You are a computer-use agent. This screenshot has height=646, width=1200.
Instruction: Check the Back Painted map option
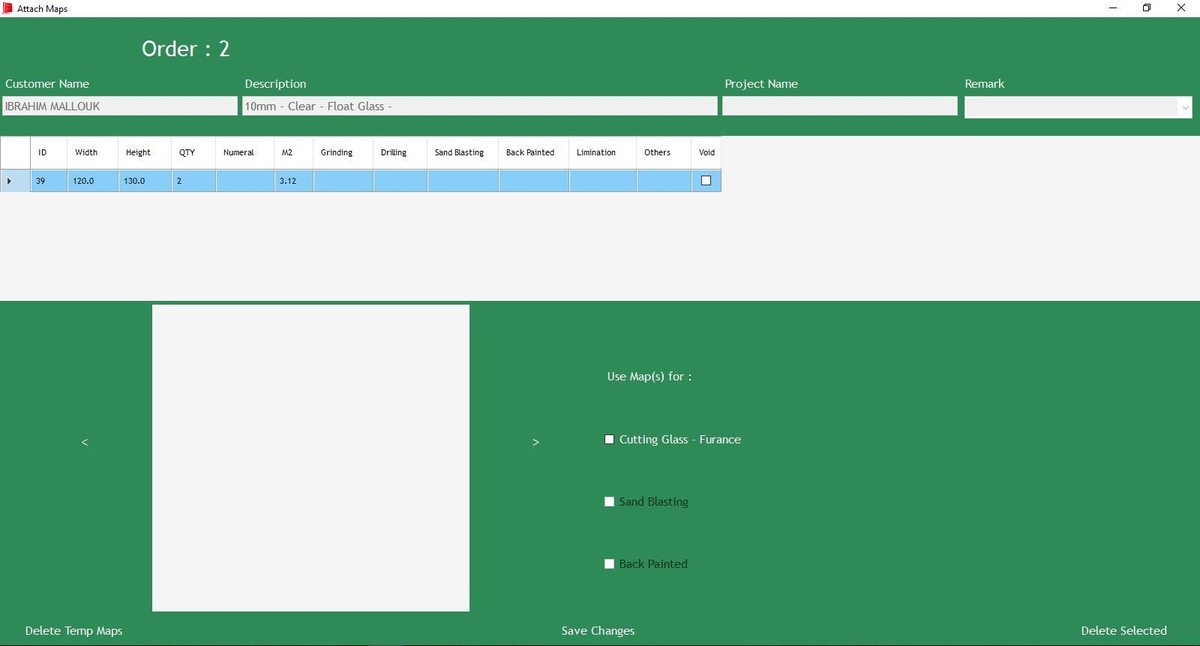coord(609,564)
